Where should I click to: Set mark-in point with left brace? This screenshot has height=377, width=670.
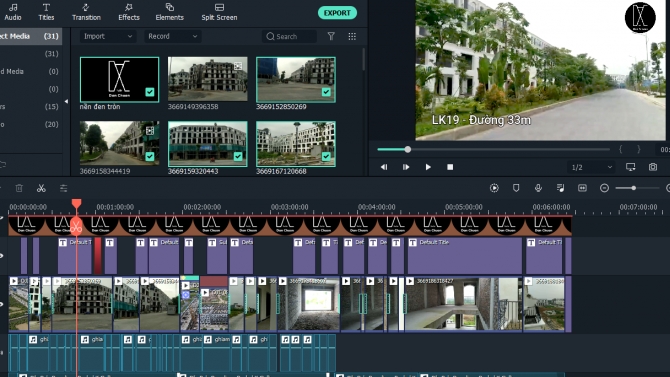620,149
